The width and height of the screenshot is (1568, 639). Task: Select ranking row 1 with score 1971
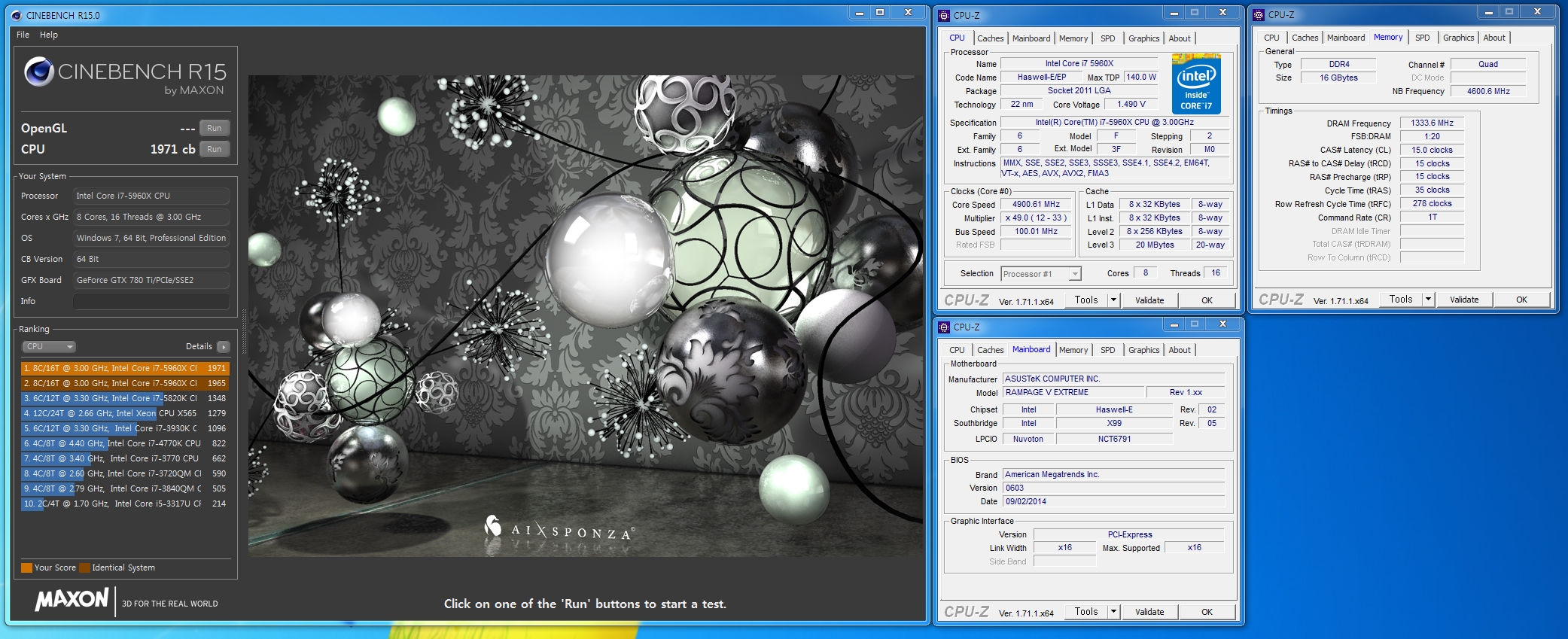(125, 368)
